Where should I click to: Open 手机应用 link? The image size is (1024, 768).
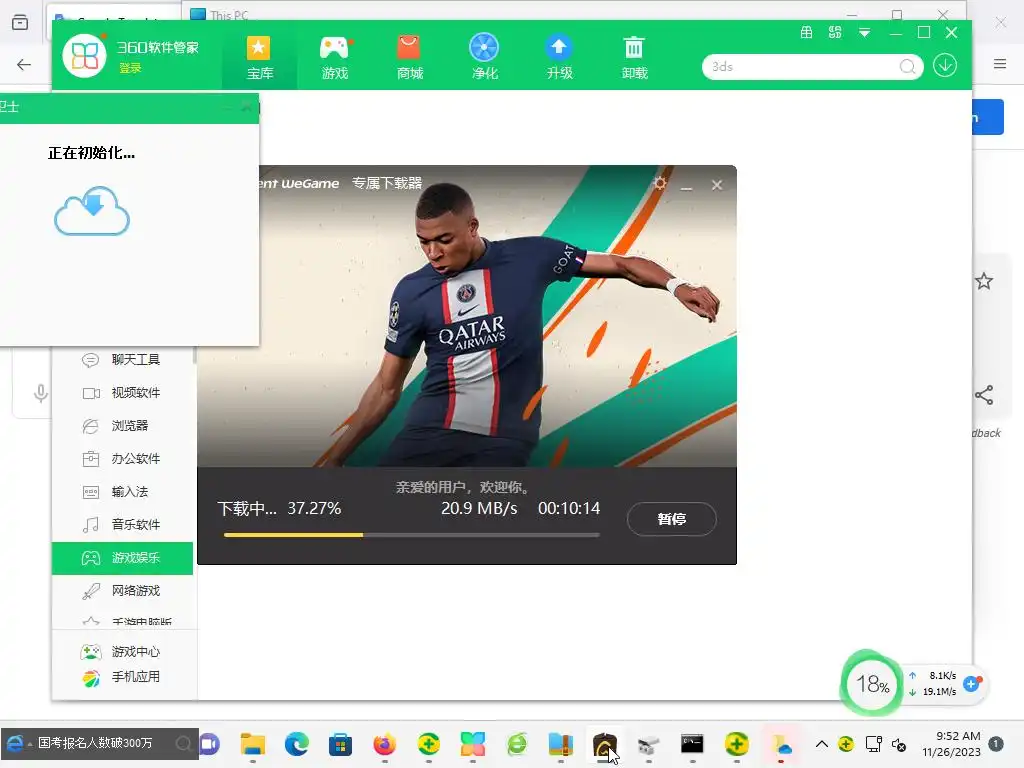click(x=121, y=677)
